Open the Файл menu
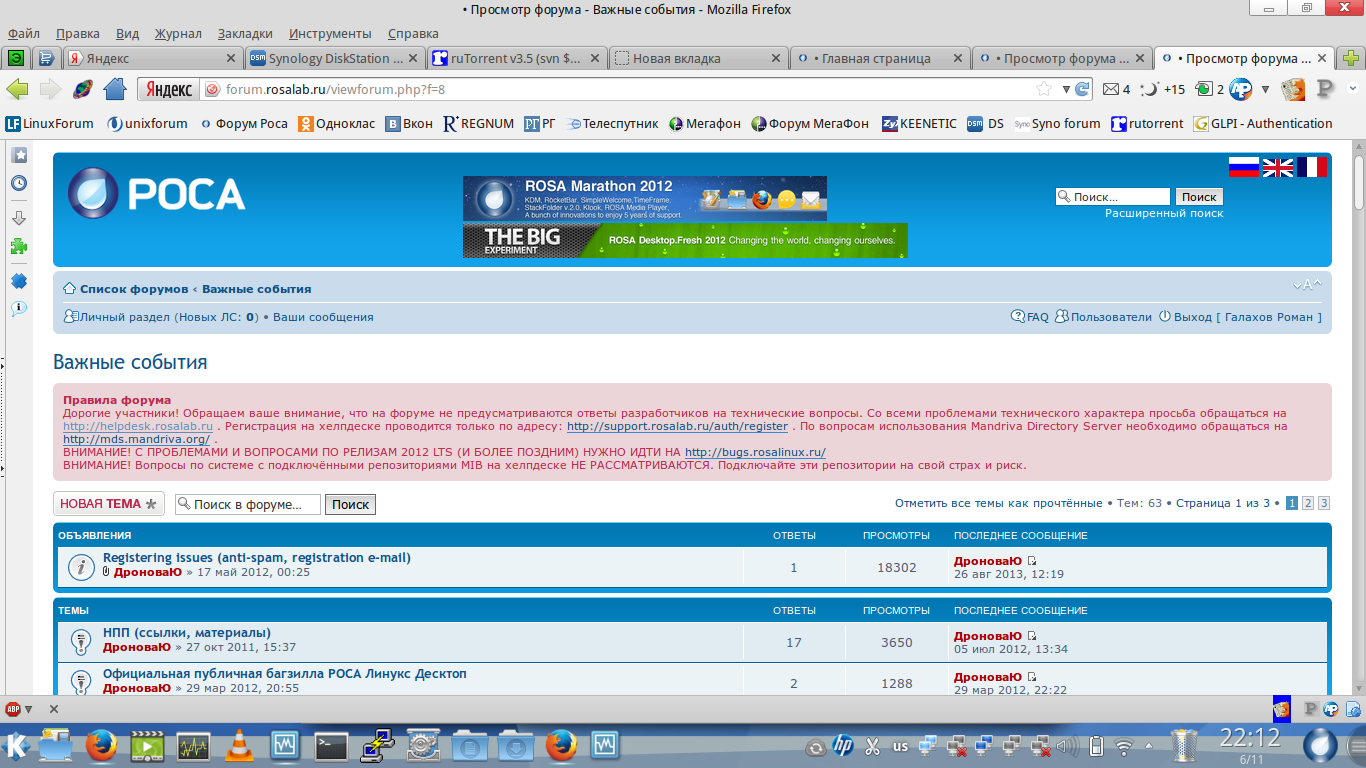Viewport: 1366px width, 768px height. [23, 34]
